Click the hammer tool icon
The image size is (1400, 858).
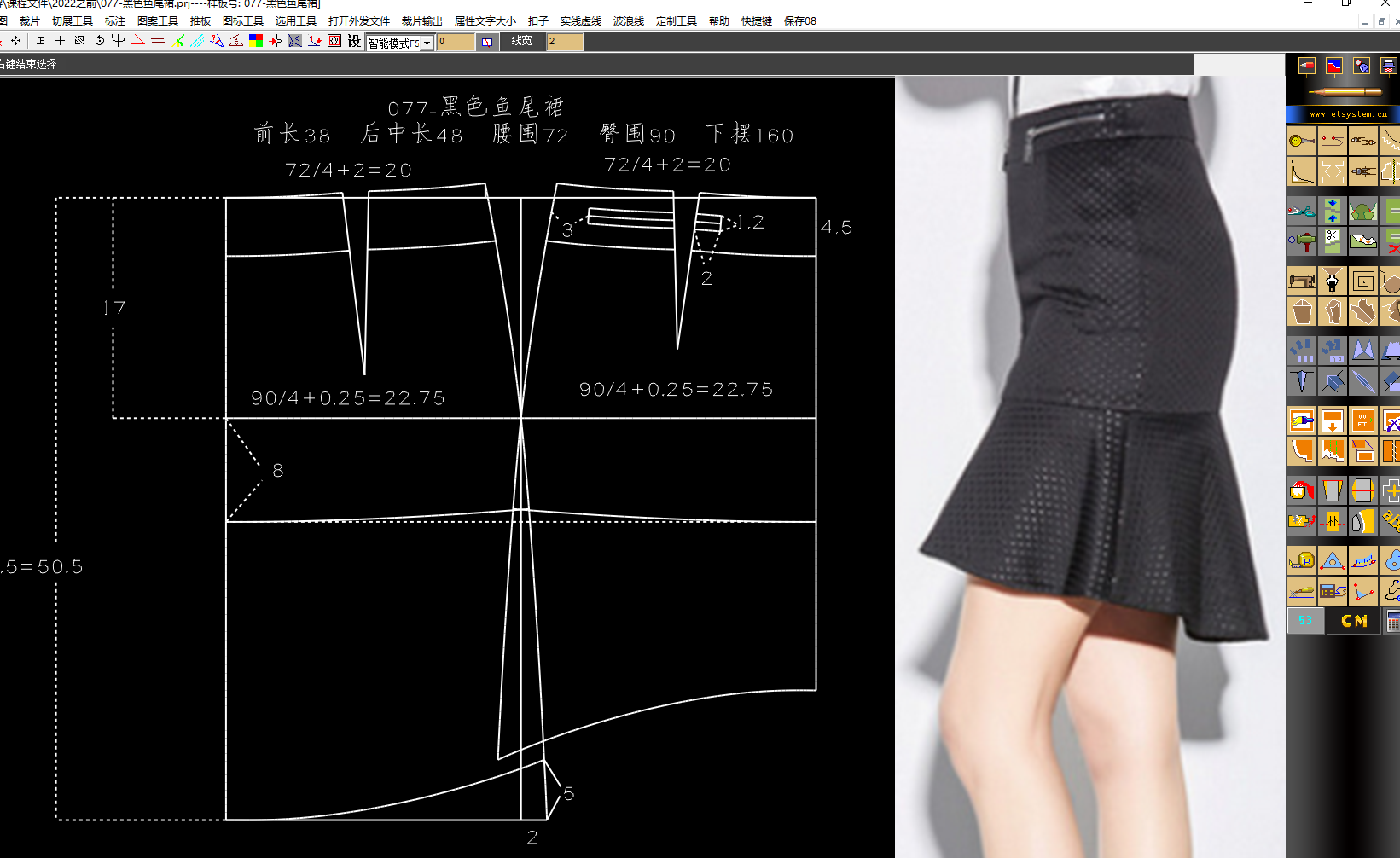point(1302,241)
